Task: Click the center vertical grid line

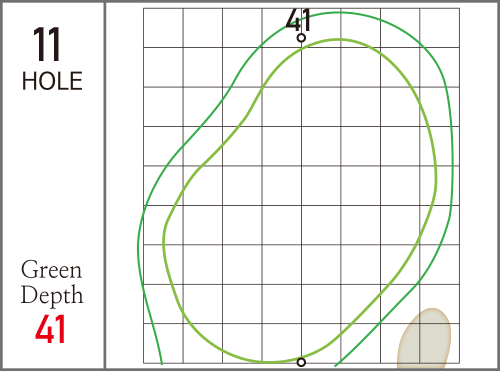Action: [301, 200]
